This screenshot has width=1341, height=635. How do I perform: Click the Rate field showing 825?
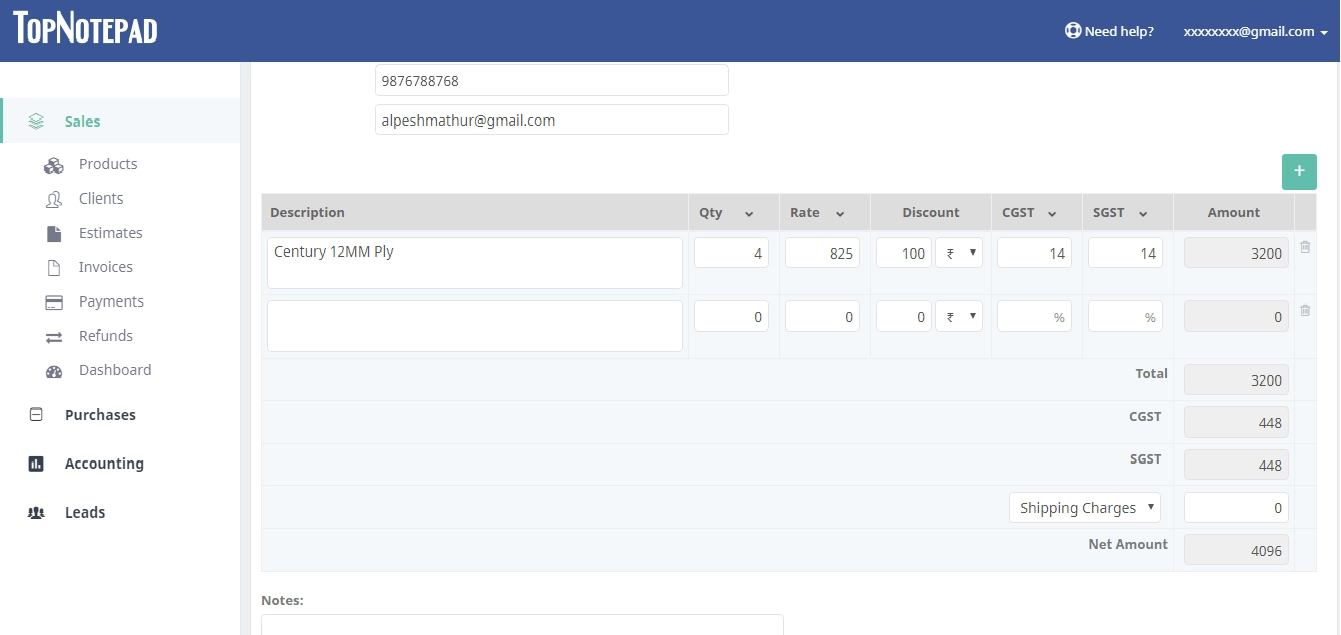(822, 253)
